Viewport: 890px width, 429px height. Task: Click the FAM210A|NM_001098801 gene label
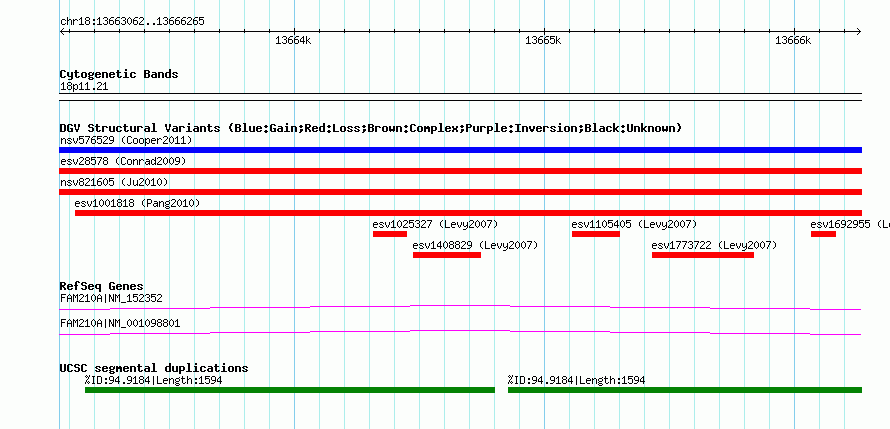coord(120,323)
